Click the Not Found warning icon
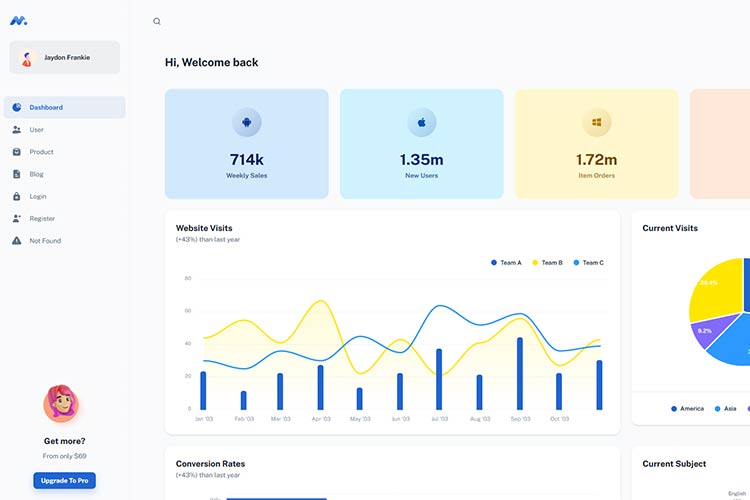 pos(17,241)
